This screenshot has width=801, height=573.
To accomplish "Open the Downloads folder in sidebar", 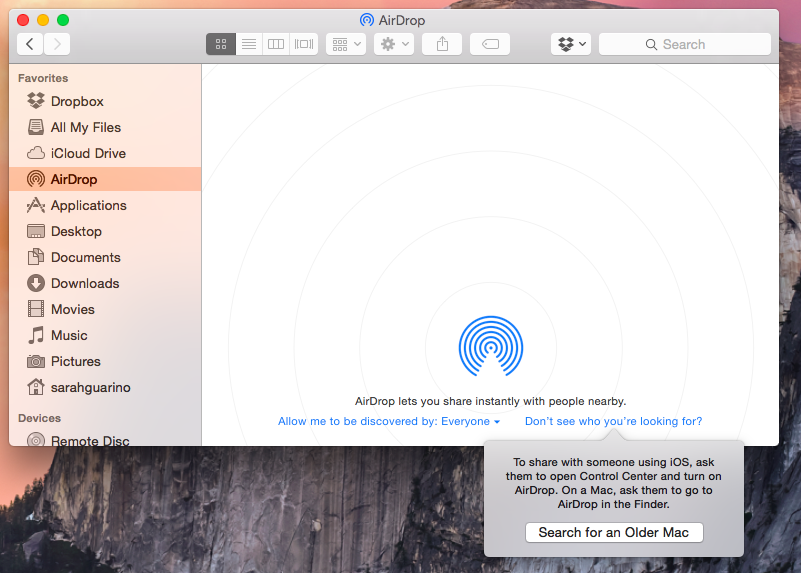I will point(85,283).
